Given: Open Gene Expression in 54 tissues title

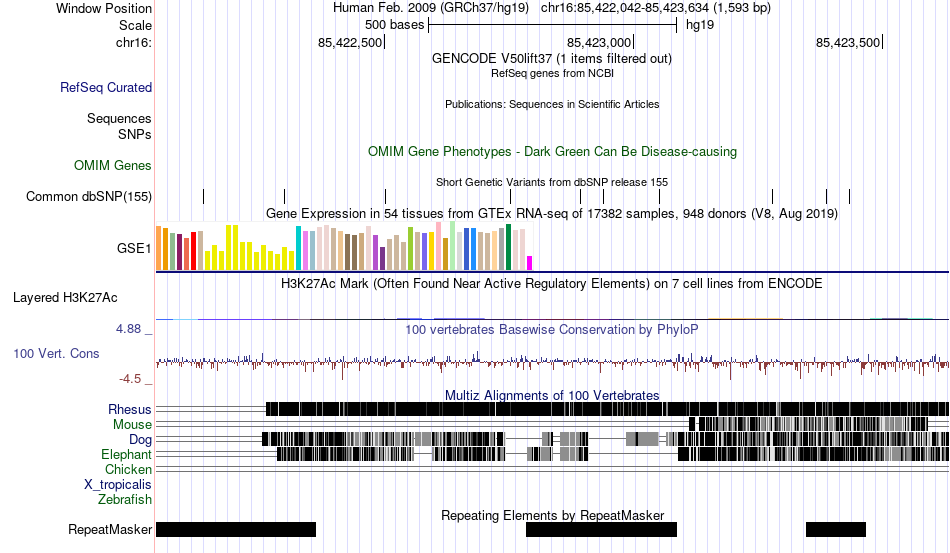Looking at the screenshot, I should (552, 213).
